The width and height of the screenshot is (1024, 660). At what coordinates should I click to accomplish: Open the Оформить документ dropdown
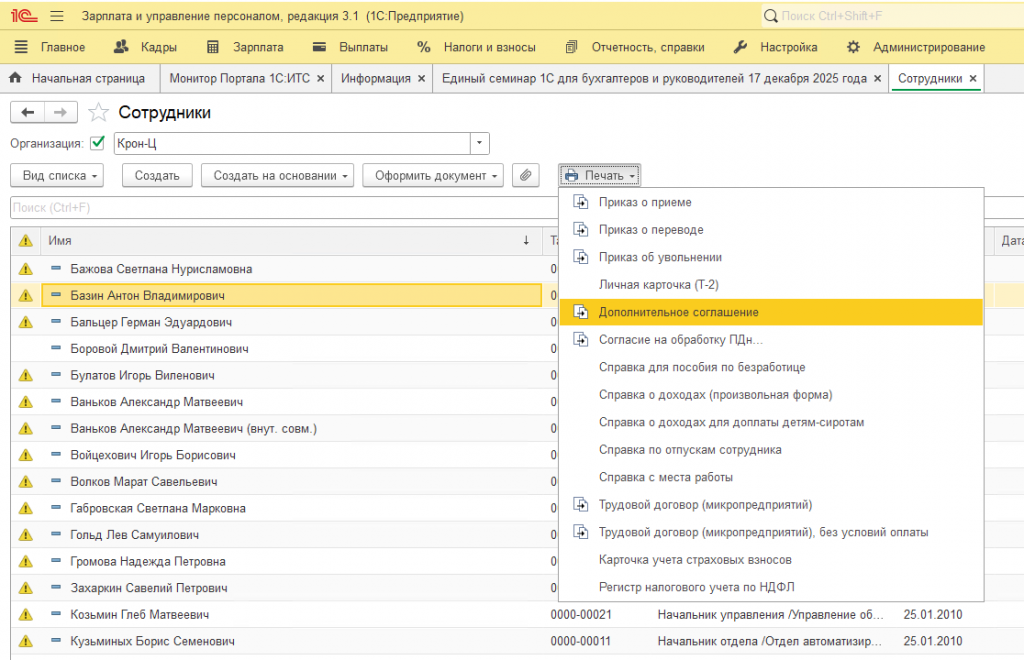432,175
